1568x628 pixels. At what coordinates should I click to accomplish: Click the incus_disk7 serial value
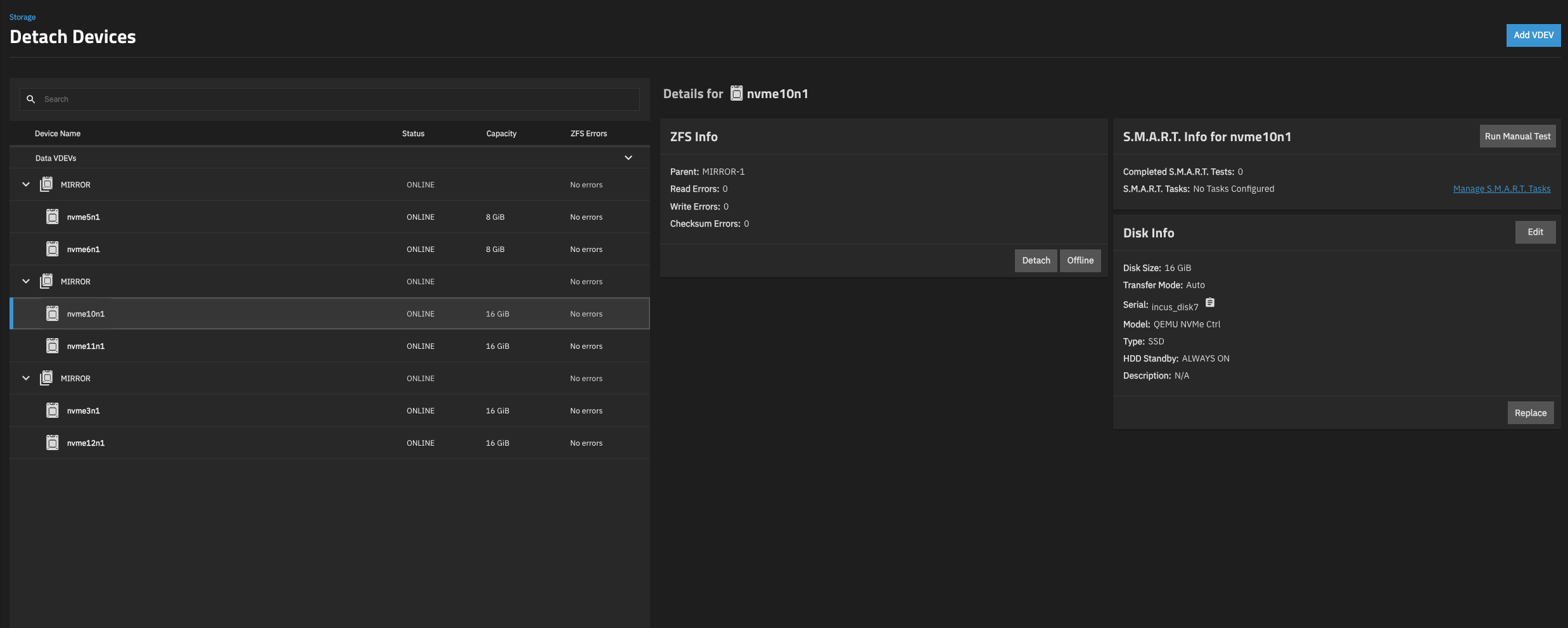(x=1175, y=307)
